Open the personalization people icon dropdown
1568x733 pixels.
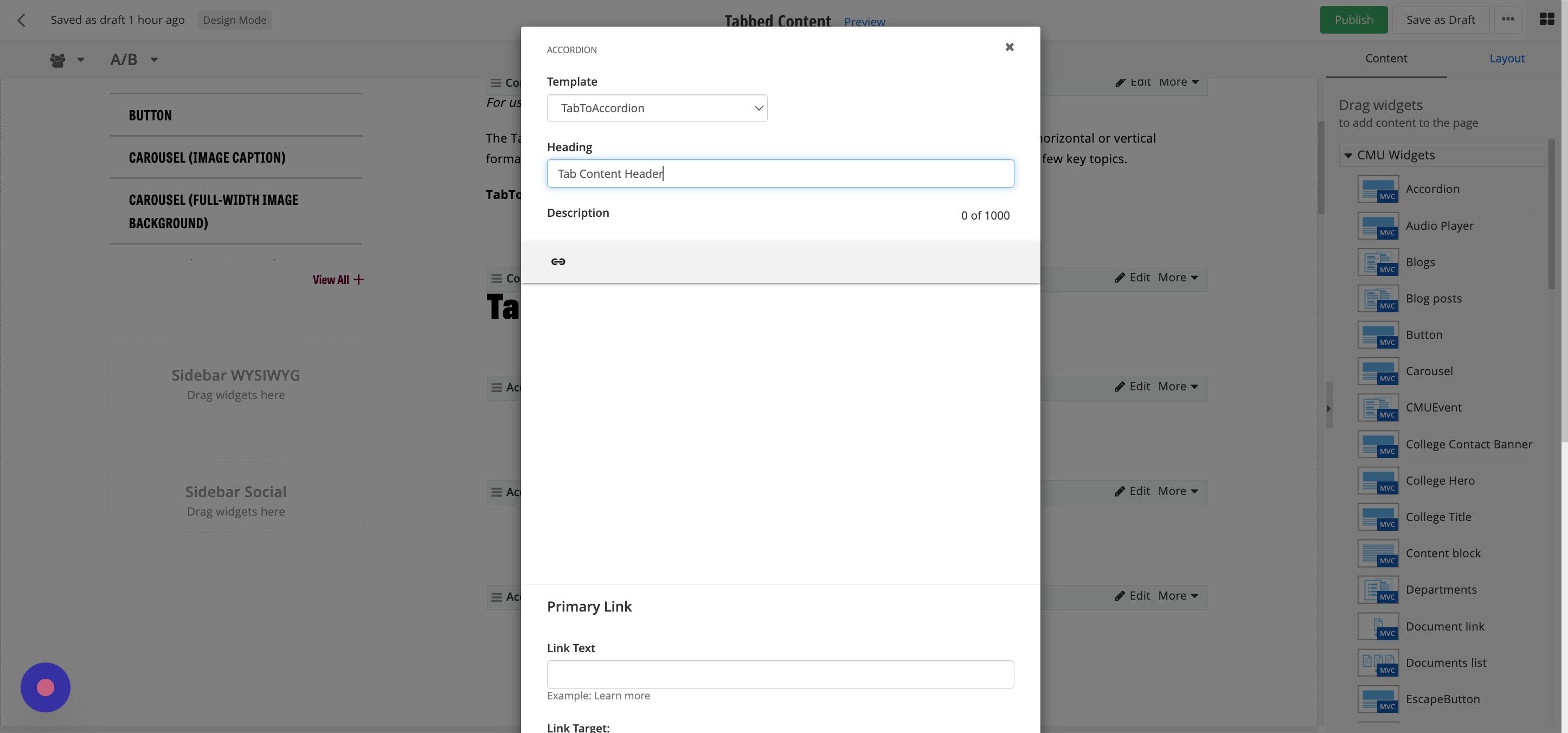pyautogui.click(x=66, y=60)
